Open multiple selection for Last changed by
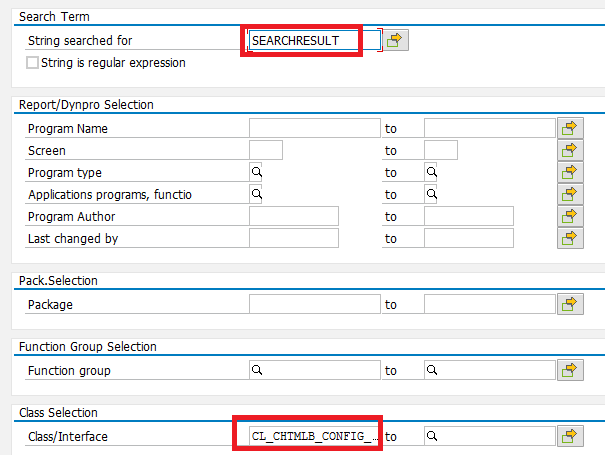 pyautogui.click(x=570, y=238)
